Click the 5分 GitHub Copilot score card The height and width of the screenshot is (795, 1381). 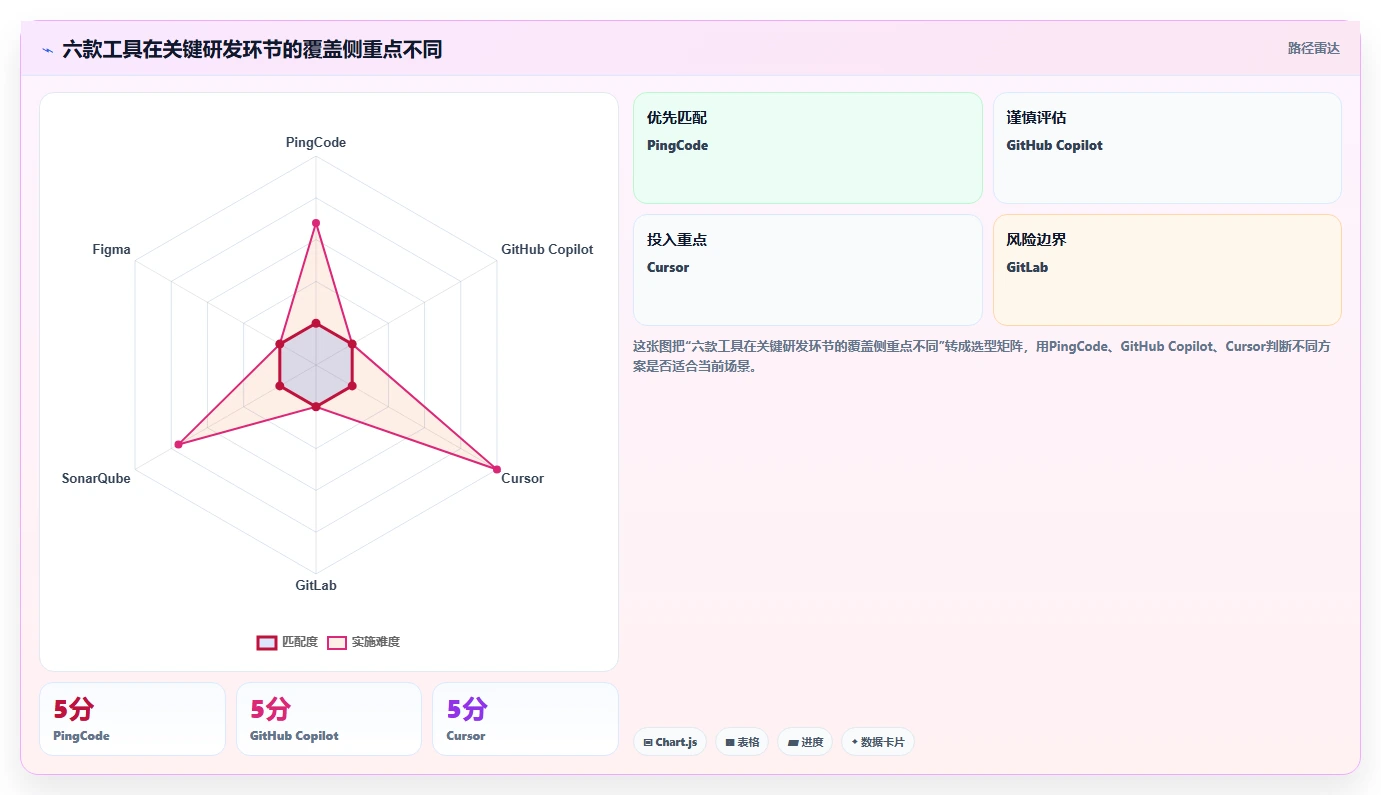tap(329, 719)
